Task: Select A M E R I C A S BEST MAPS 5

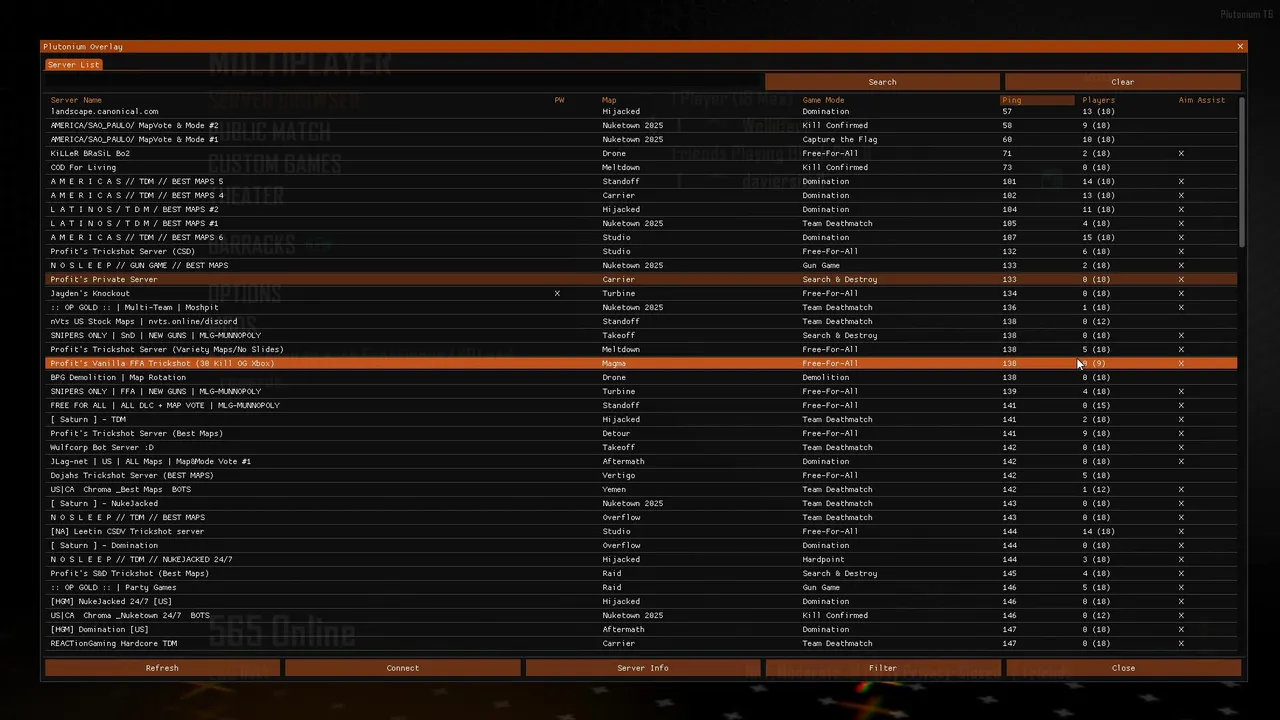Action: click(x=641, y=181)
